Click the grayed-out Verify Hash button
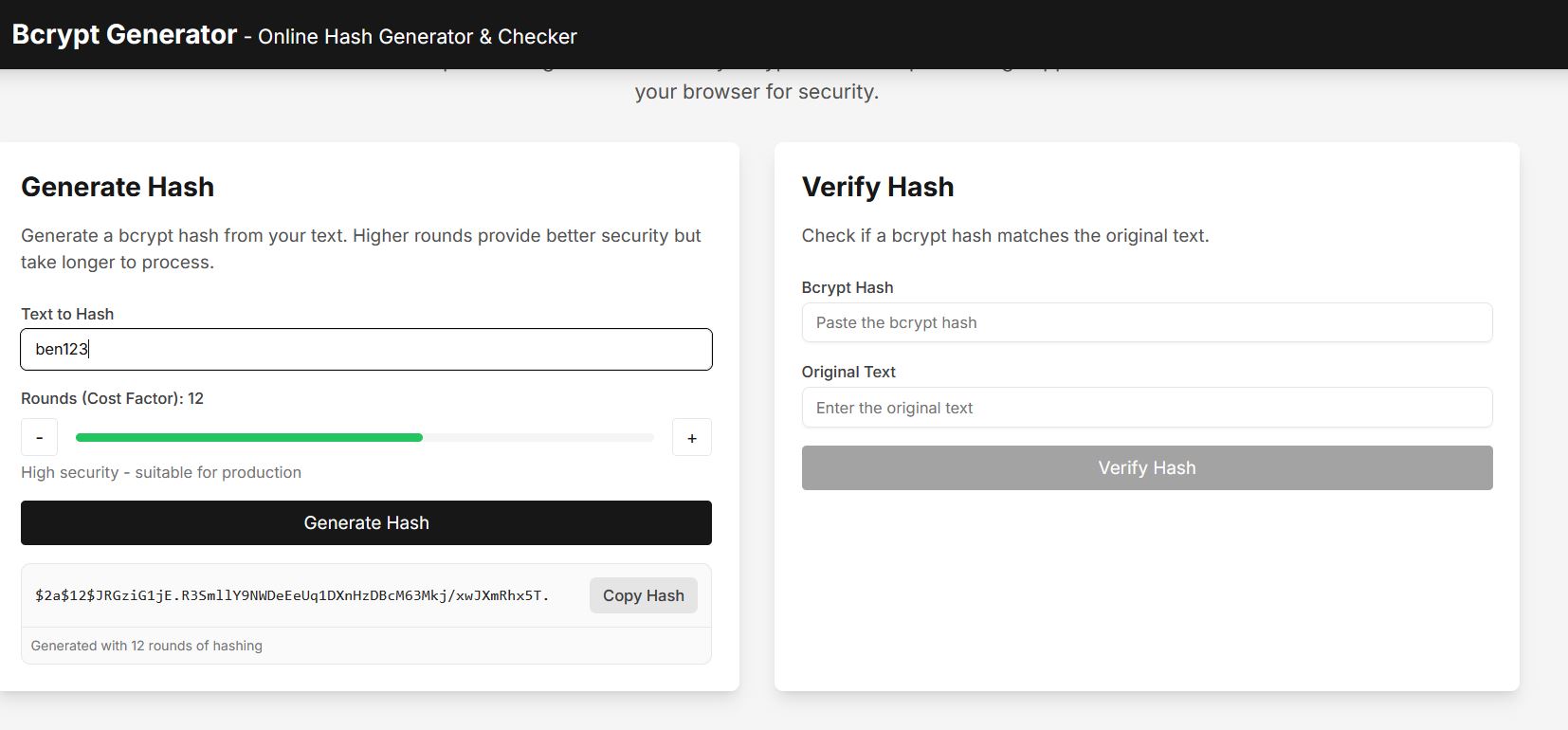The image size is (1568, 730). click(1146, 467)
